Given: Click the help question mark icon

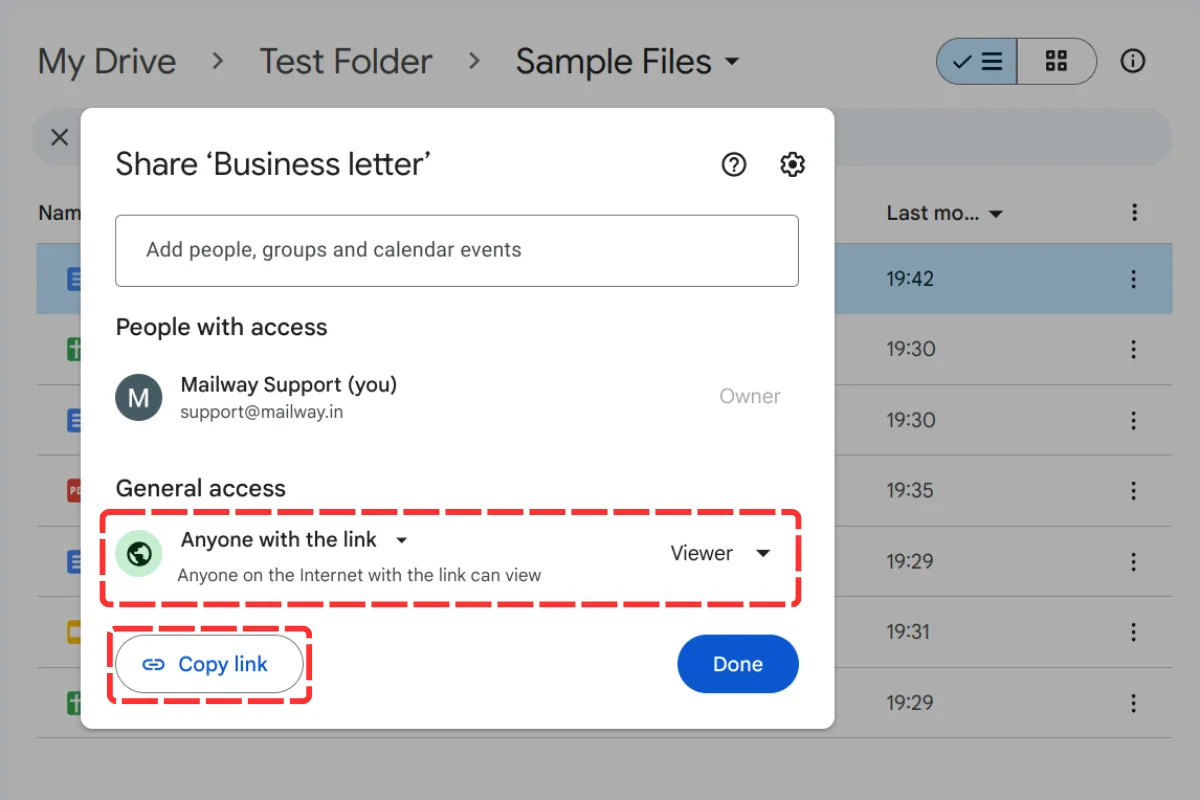Looking at the screenshot, I should pyautogui.click(x=734, y=165).
